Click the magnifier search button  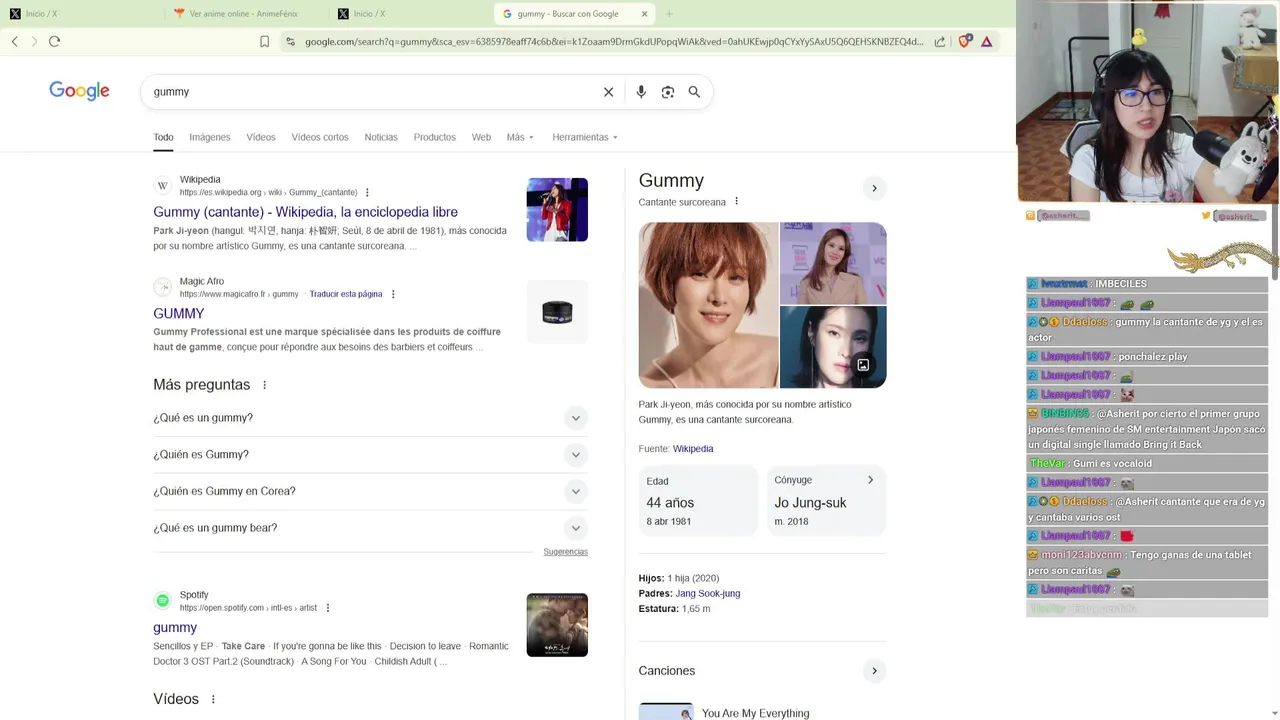click(694, 92)
